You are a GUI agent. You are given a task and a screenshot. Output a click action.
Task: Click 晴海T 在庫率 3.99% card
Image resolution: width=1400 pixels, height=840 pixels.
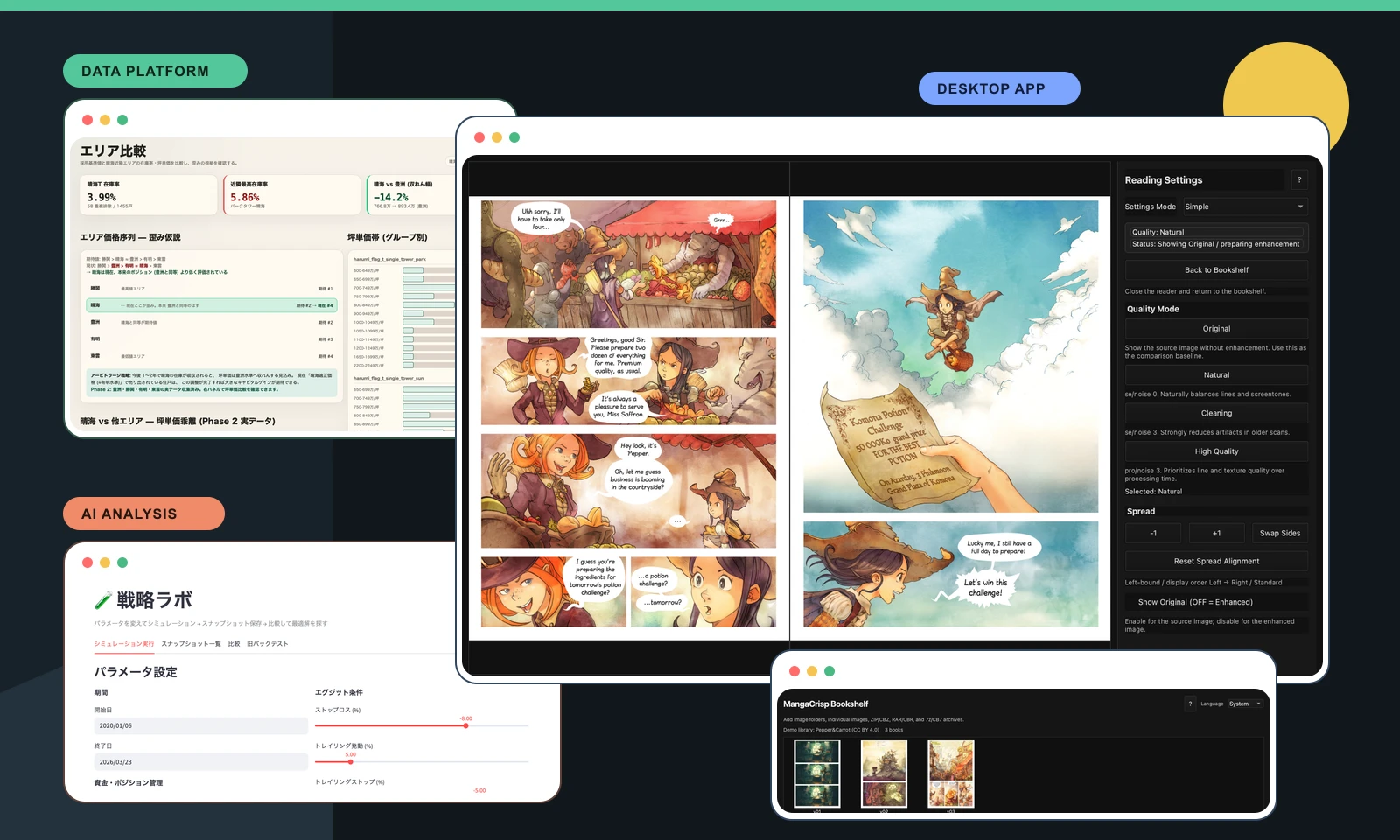tap(149, 194)
